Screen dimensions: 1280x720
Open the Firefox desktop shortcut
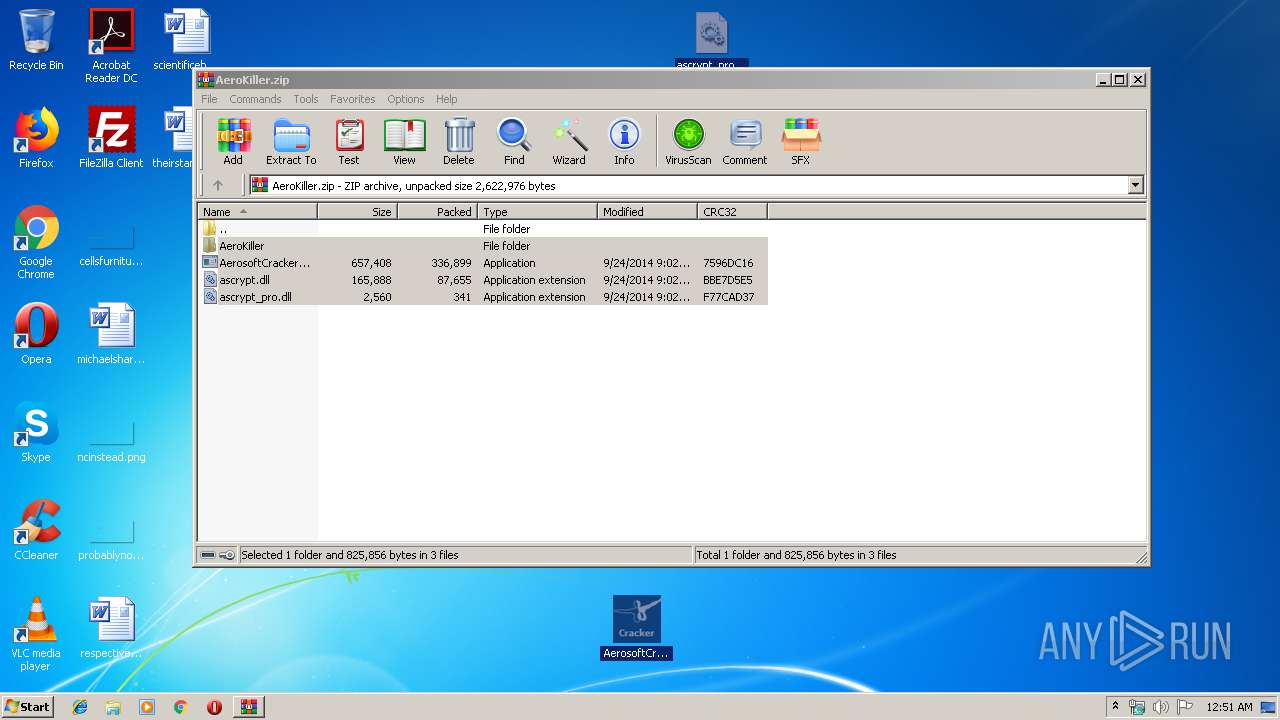(36, 138)
